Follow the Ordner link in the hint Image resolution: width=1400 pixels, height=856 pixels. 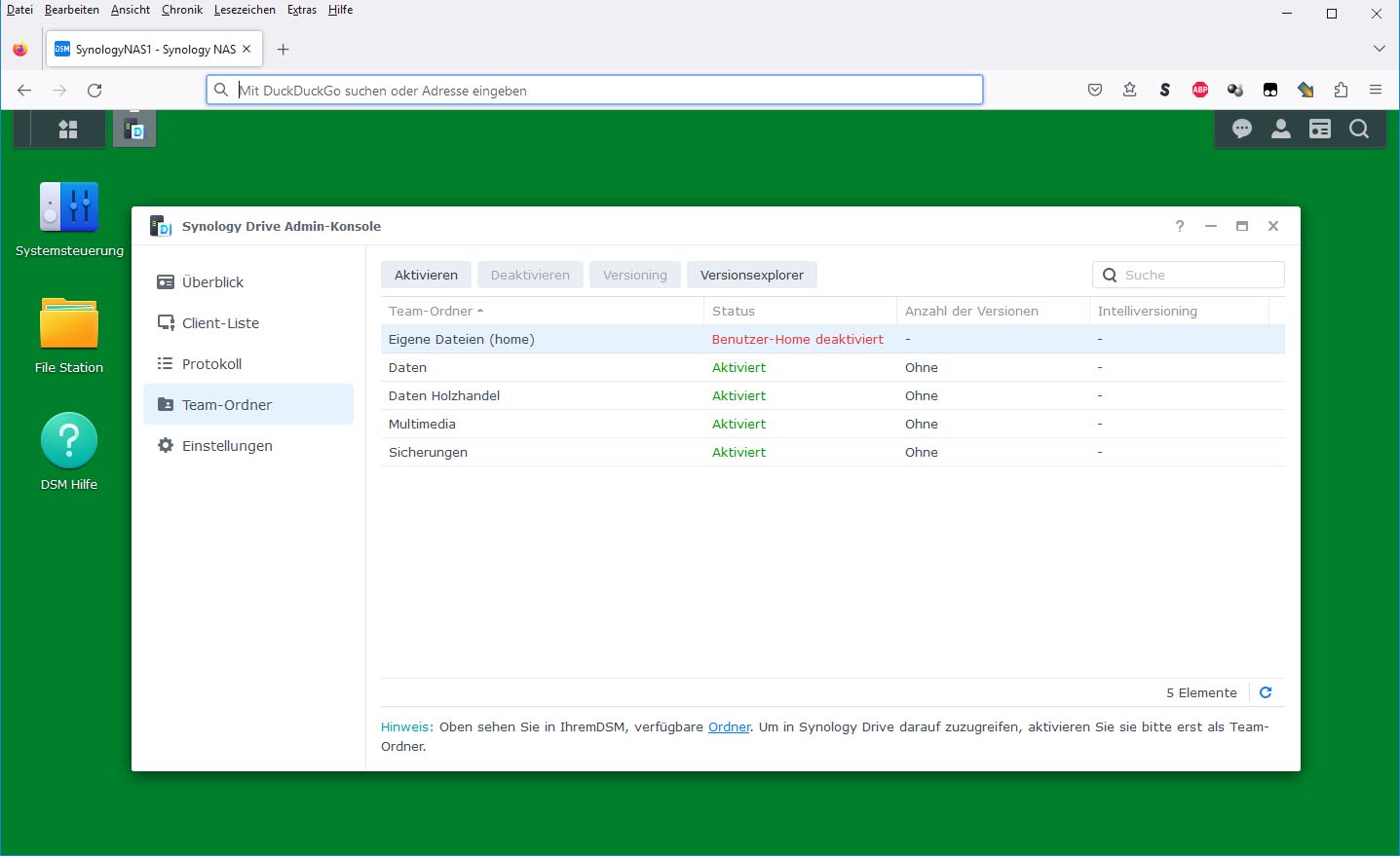(x=729, y=726)
